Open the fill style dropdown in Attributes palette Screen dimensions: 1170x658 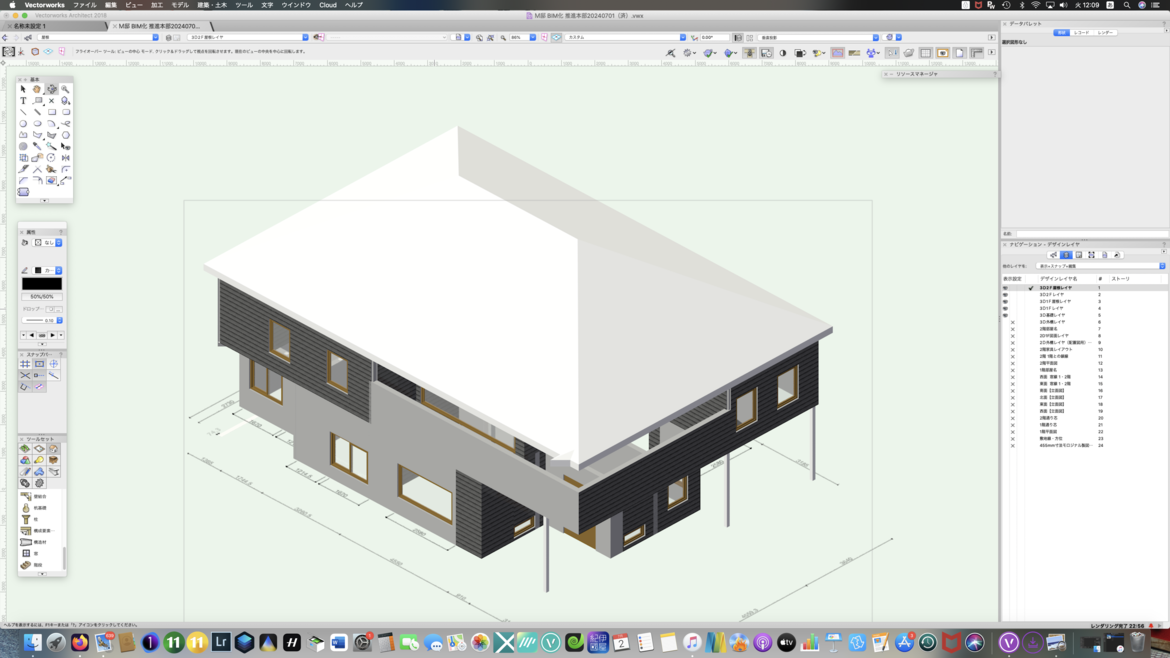59,243
